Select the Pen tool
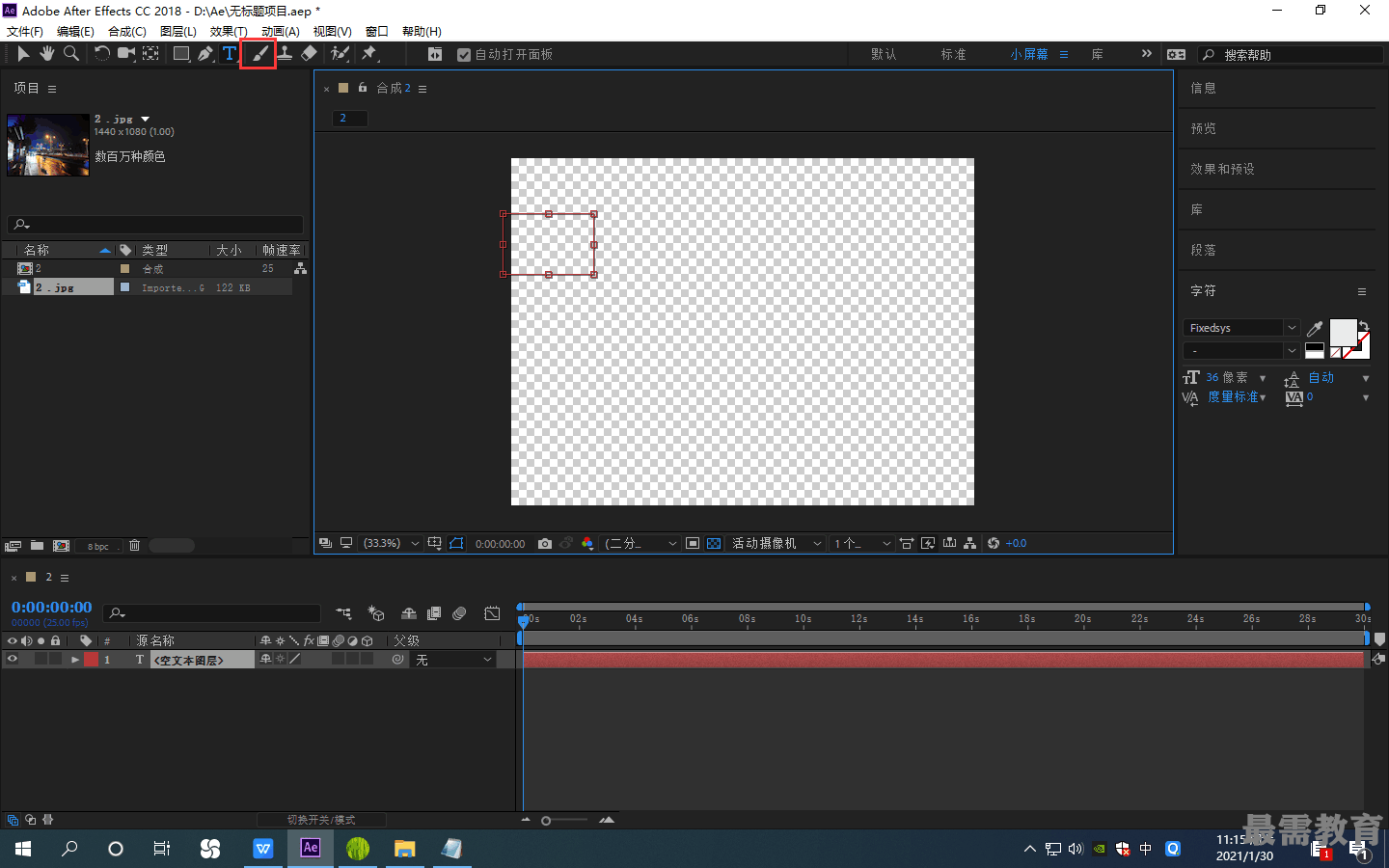The image size is (1389, 868). [x=205, y=54]
